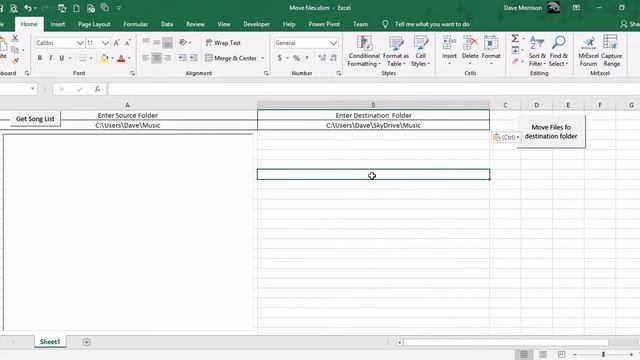Click the Undo icon in quick access toolbar
This screenshot has width=640, height=360.
click(27, 8)
